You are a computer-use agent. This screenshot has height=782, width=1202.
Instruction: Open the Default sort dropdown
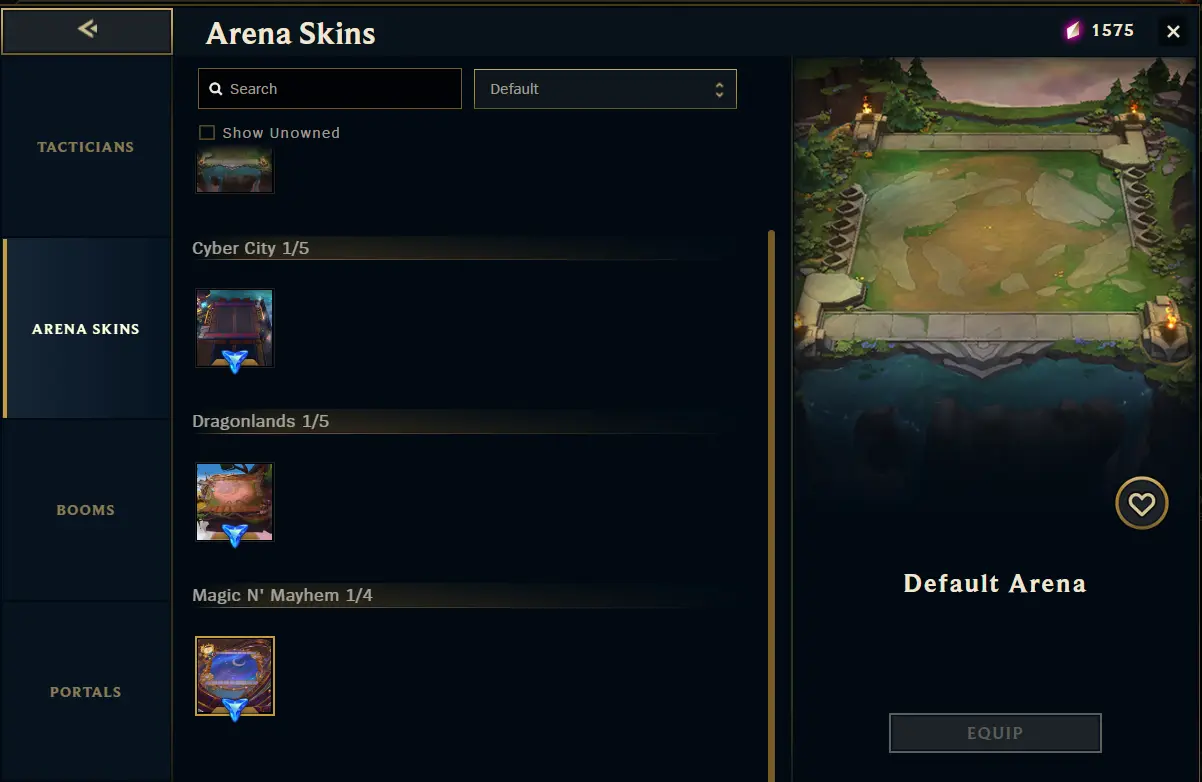tap(605, 89)
